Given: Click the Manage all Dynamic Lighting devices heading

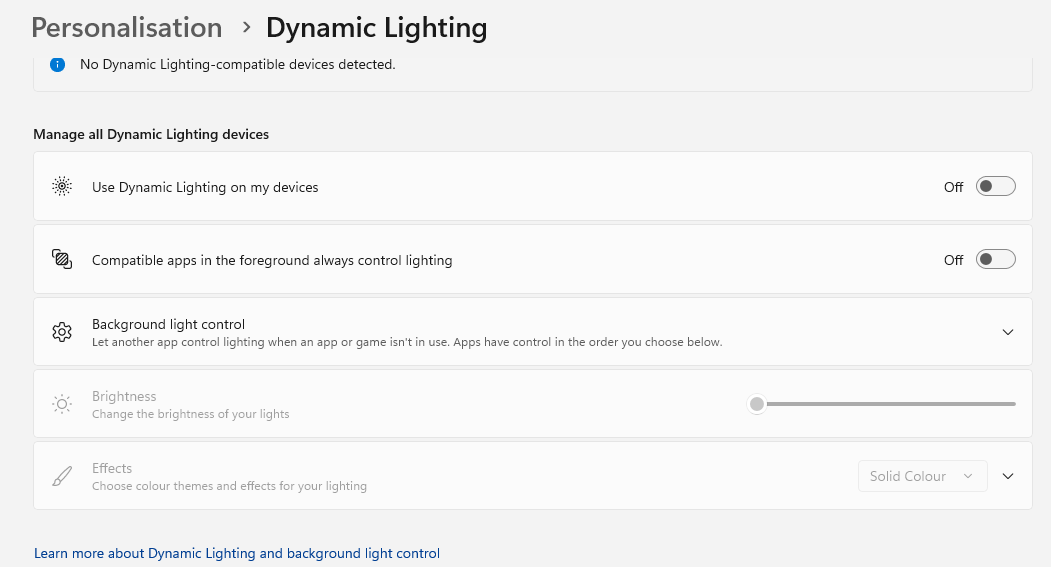Looking at the screenshot, I should [x=151, y=134].
